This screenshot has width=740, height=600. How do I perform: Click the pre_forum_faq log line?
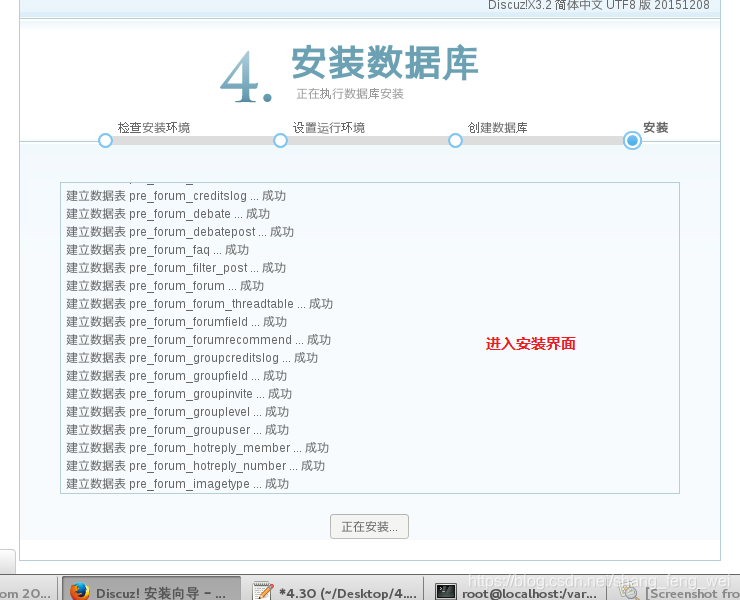[157, 249]
